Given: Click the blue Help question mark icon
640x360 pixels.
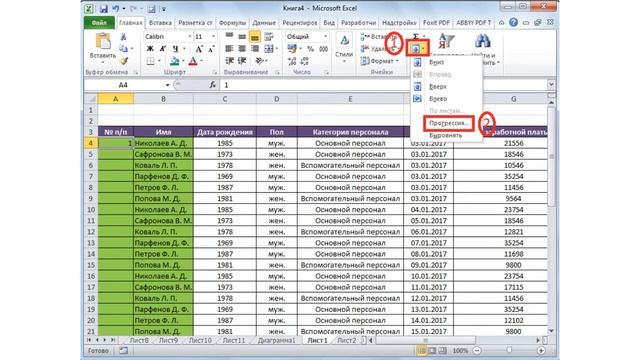Looking at the screenshot, I should click(513, 23).
